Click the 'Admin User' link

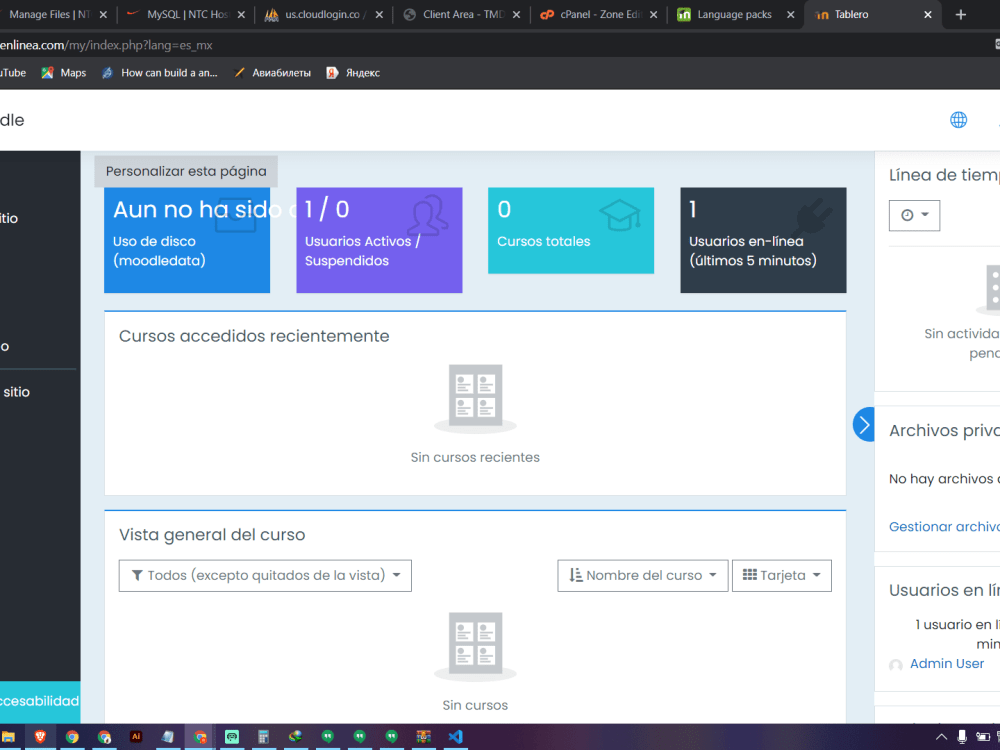tap(946, 663)
